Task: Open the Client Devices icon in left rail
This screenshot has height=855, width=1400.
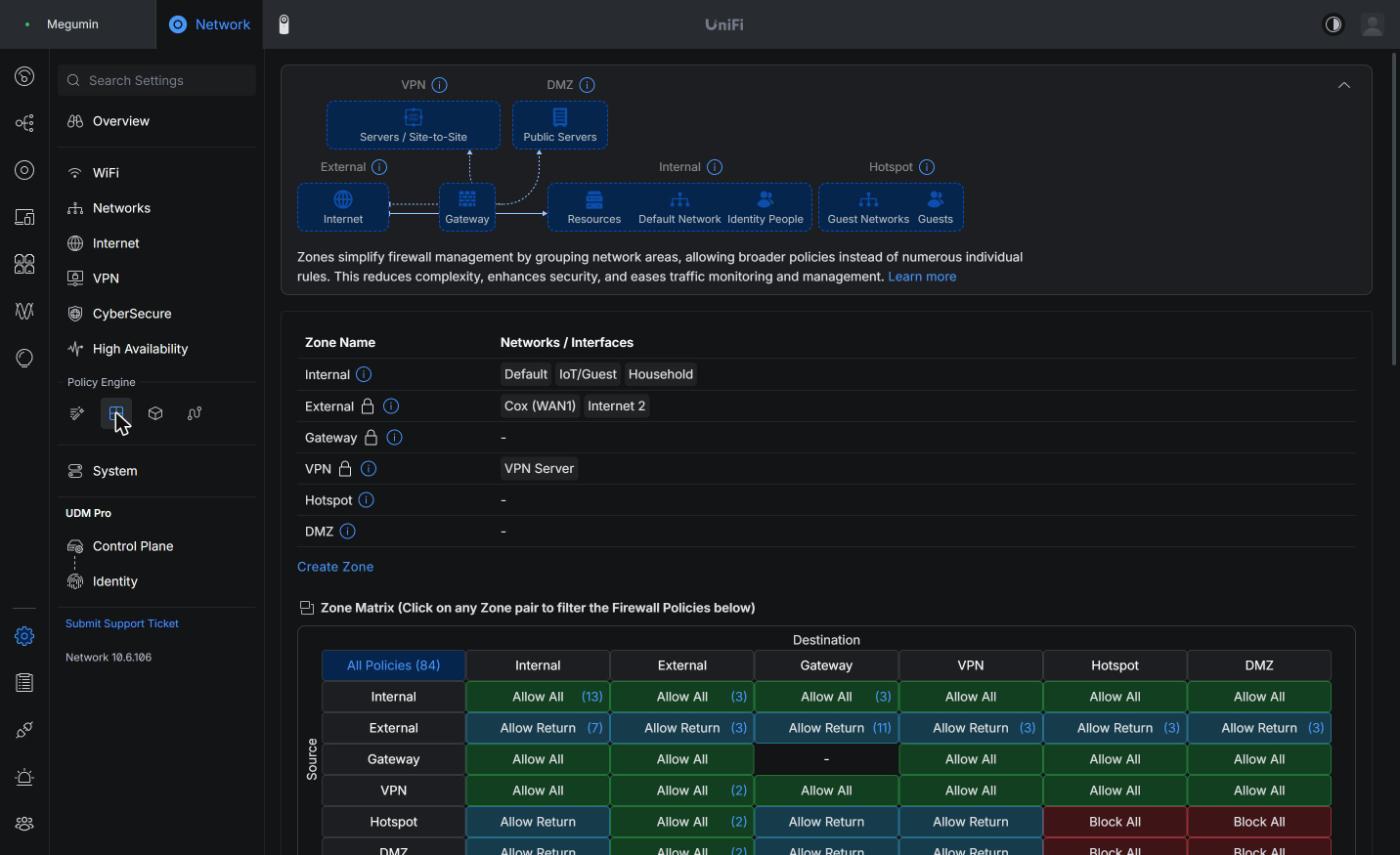Action: (25, 217)
